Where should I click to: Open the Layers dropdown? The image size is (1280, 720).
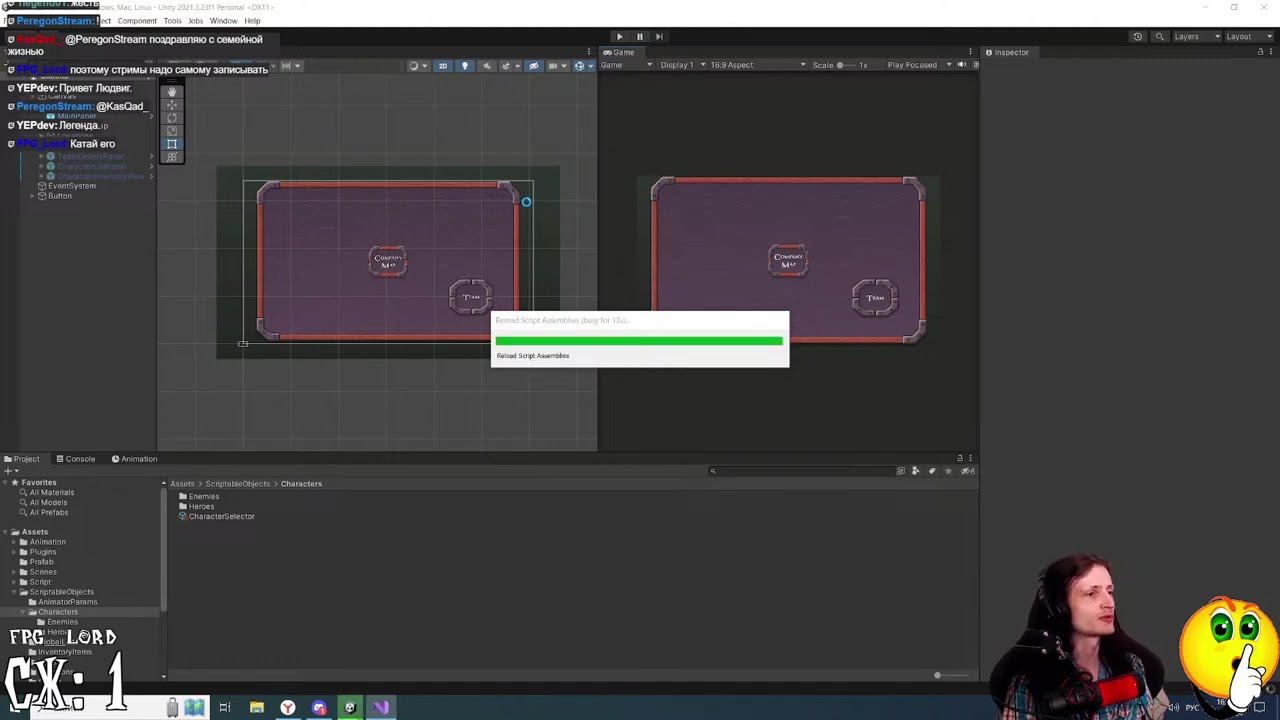[1195, 37]
